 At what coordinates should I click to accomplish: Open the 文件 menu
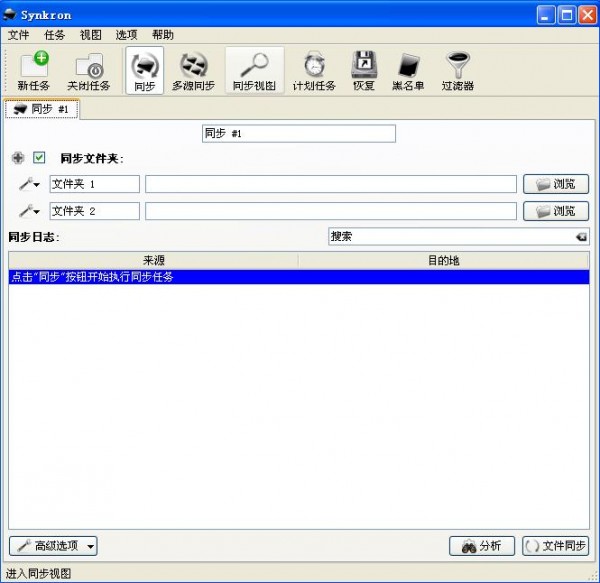click(x=18, y=35)
